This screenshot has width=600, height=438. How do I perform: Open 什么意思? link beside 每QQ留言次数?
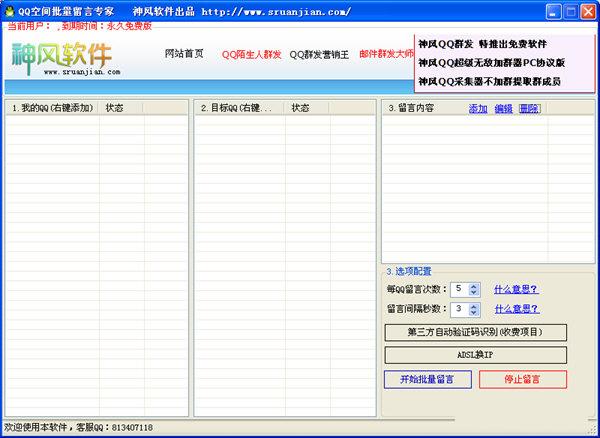pyautogui.click(x=516, y=289)
